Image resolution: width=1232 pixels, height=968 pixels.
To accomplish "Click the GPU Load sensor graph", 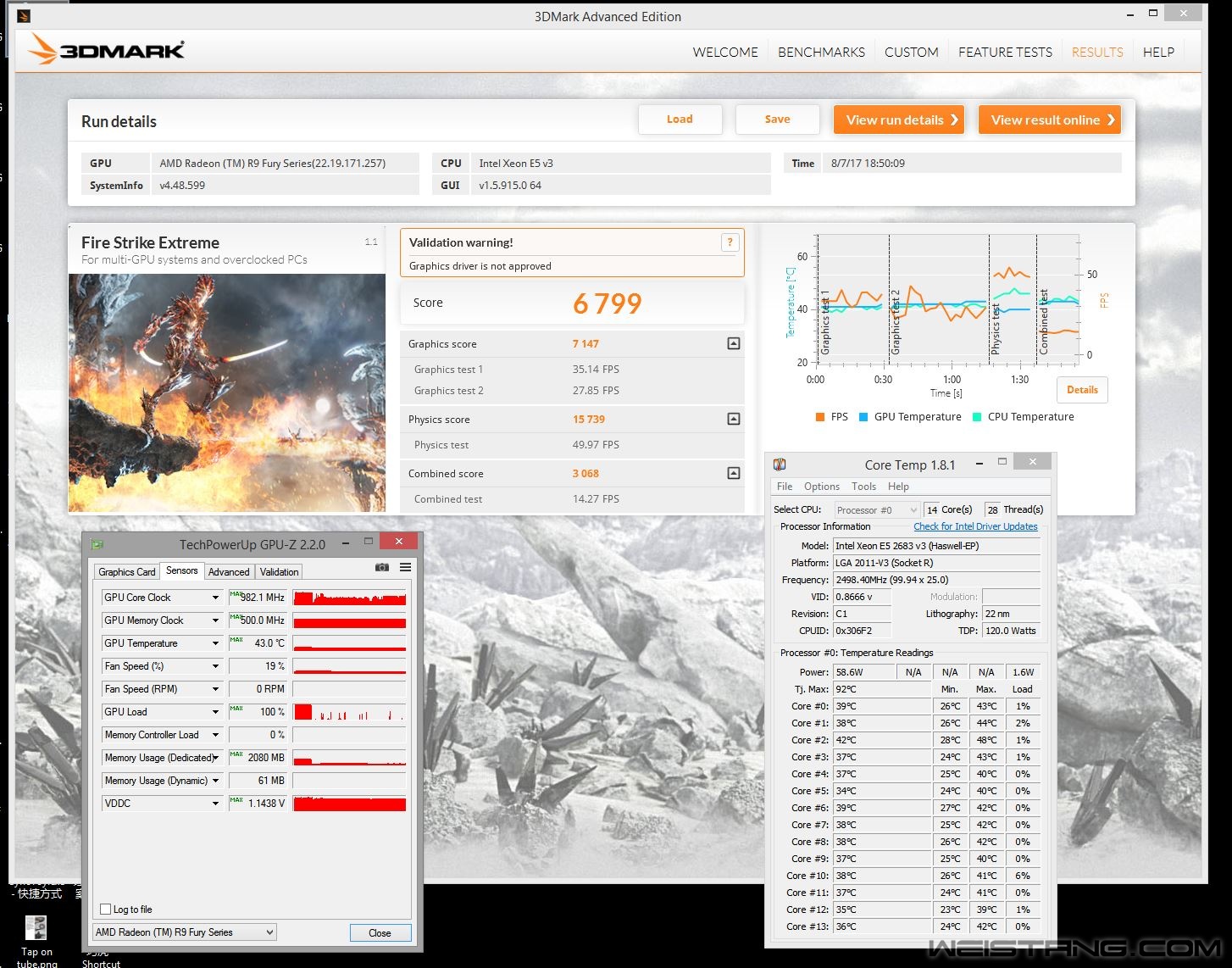I will (x=349, y=712).
